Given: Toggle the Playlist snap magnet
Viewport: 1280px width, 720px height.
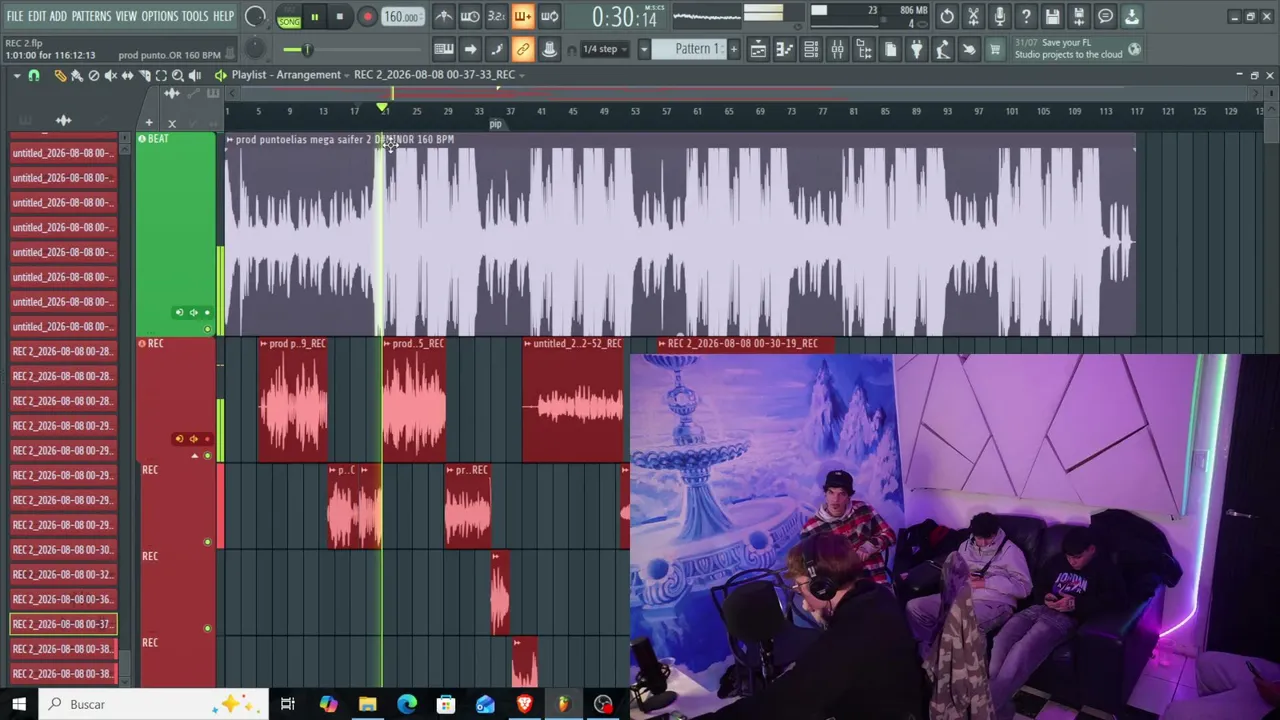Looking at the screenshot, I should (34, 75).
